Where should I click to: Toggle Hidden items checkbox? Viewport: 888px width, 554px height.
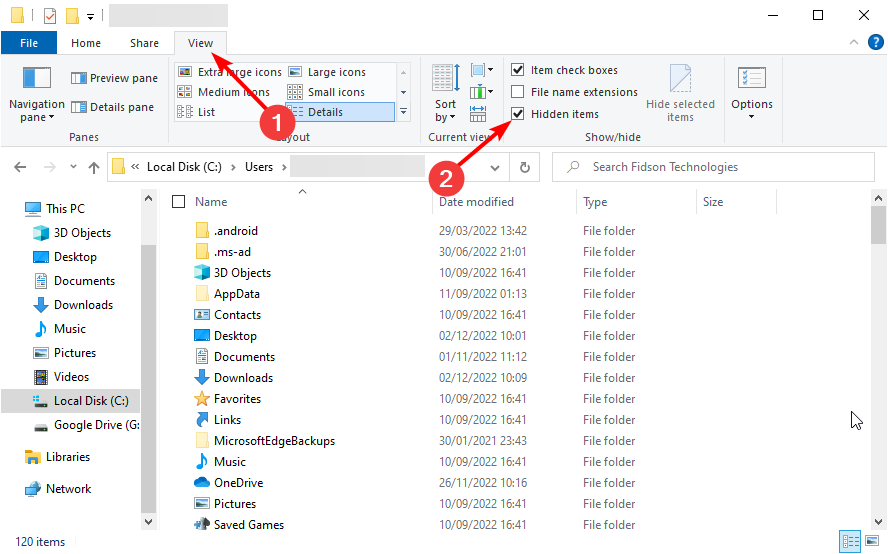[x=518, y=114]
